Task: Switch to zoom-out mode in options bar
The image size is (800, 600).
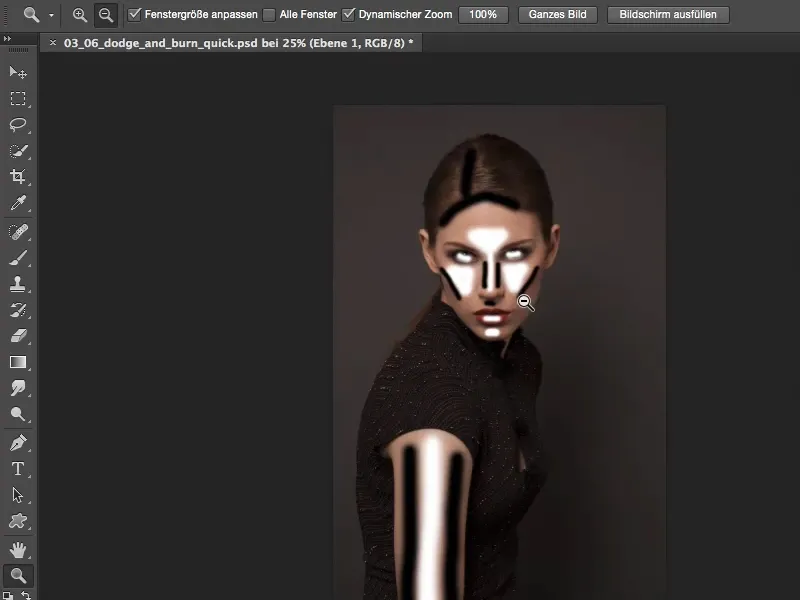Action: click(106, 15)
